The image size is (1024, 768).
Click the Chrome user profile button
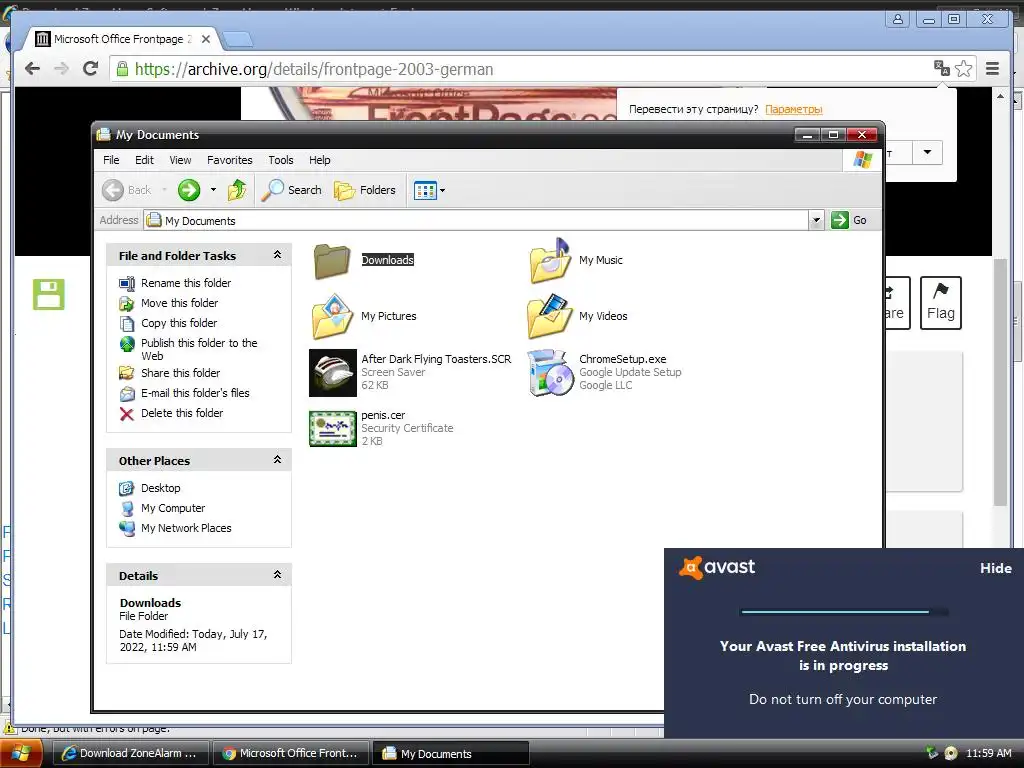tap(898, 19)
